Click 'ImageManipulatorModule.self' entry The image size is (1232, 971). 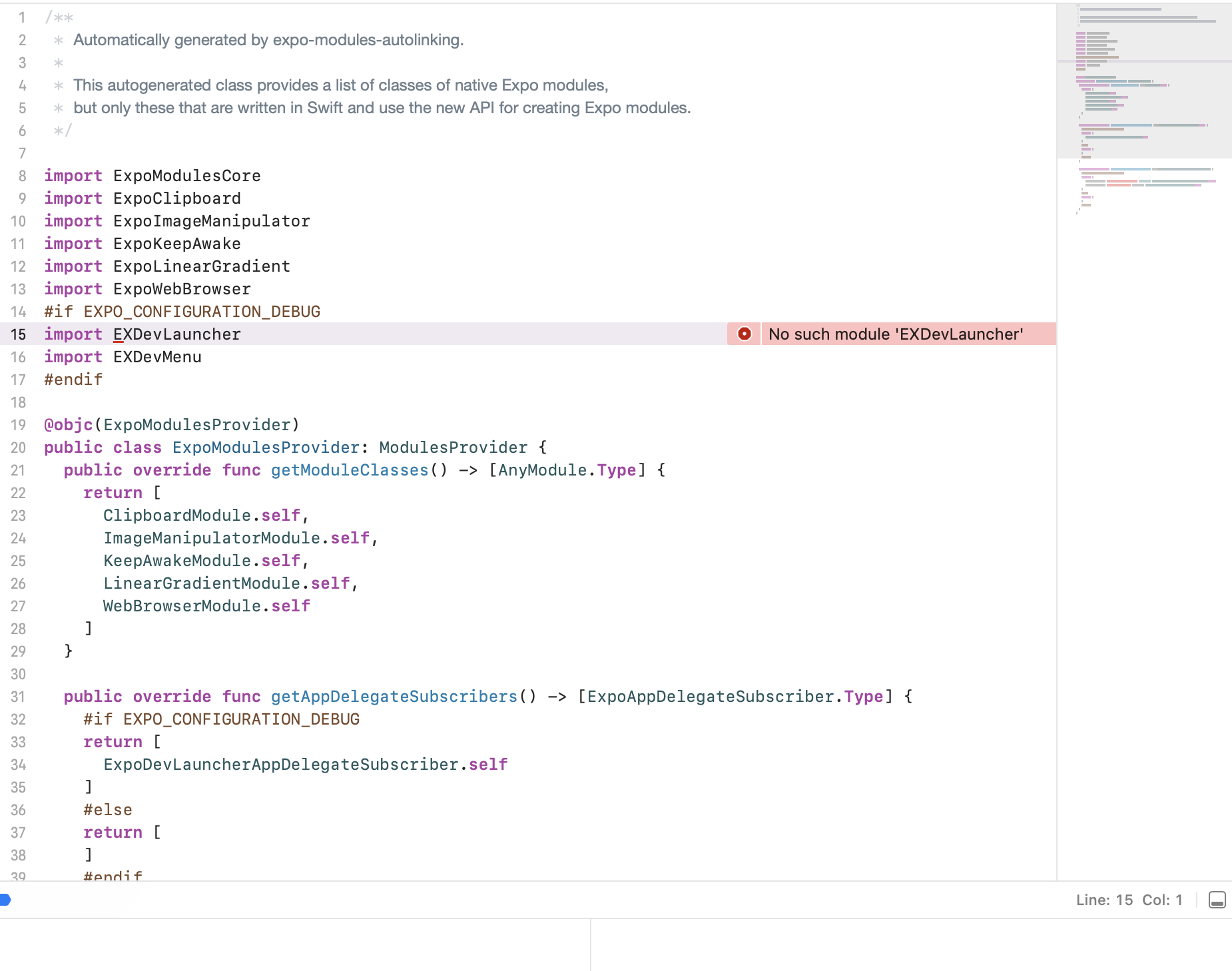[x=236, y=538]
